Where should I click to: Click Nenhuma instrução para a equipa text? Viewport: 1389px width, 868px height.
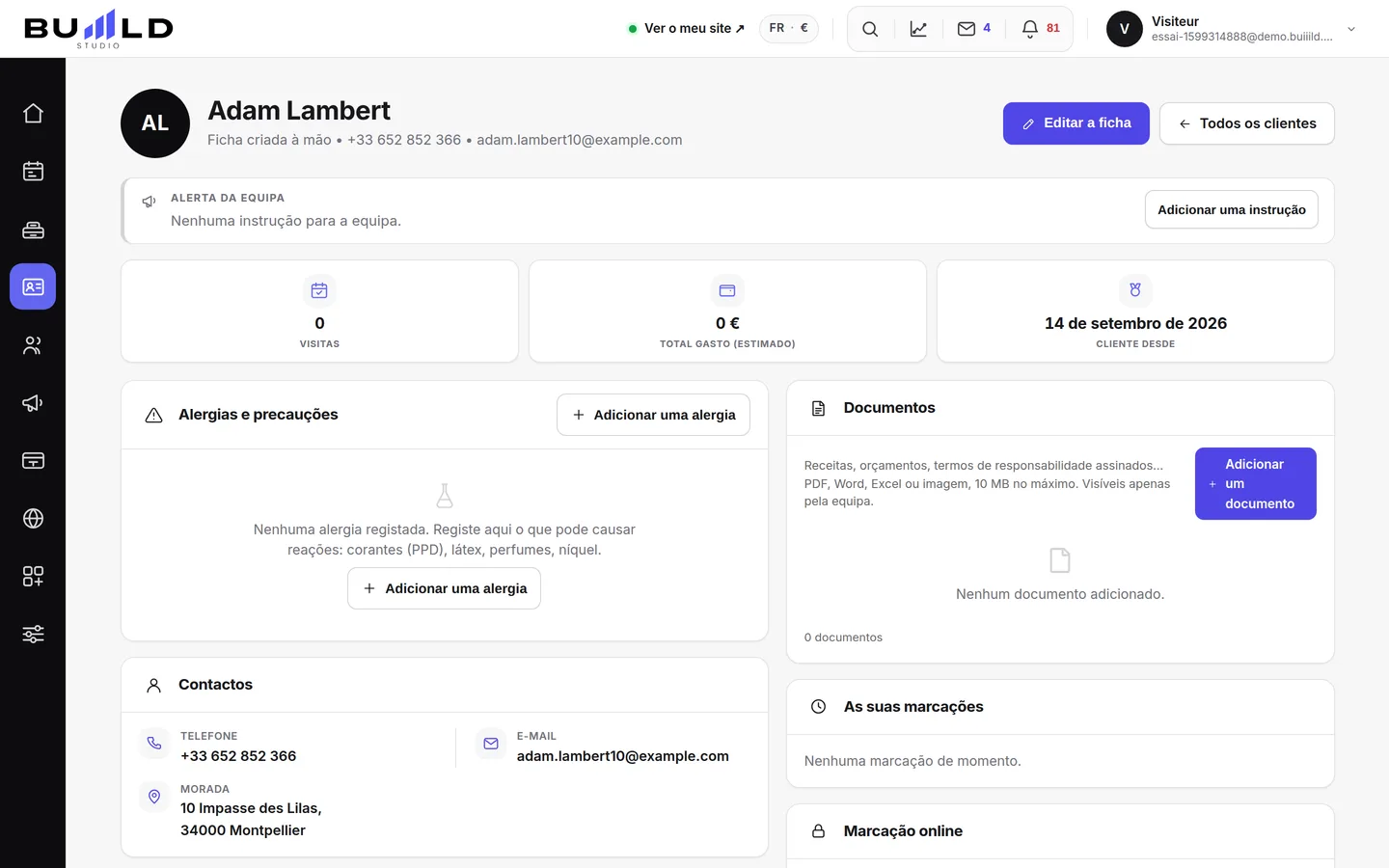[286, 221]
